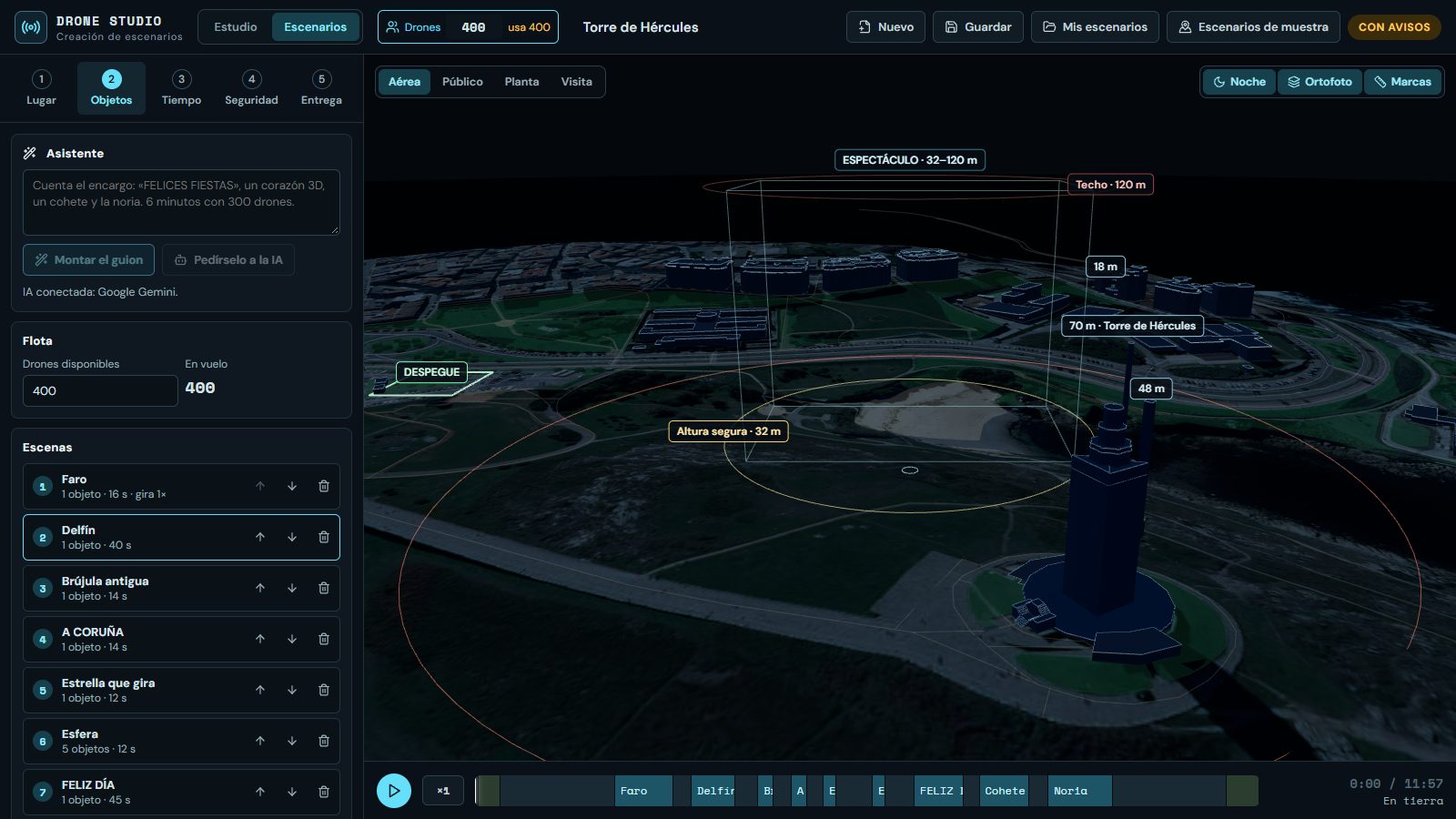Create a Nuevo scenario

click(x=886, y=27)
